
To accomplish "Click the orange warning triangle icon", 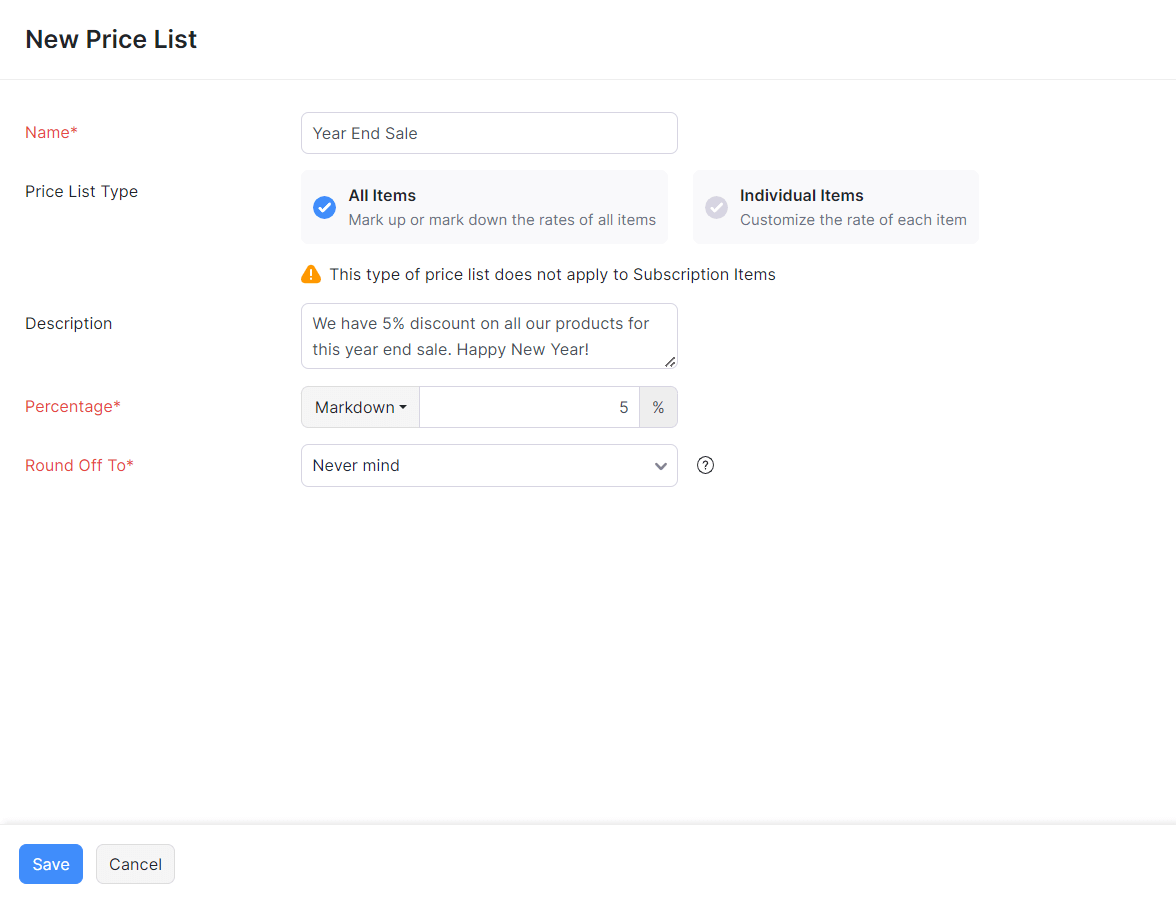I will click(311, 274).
